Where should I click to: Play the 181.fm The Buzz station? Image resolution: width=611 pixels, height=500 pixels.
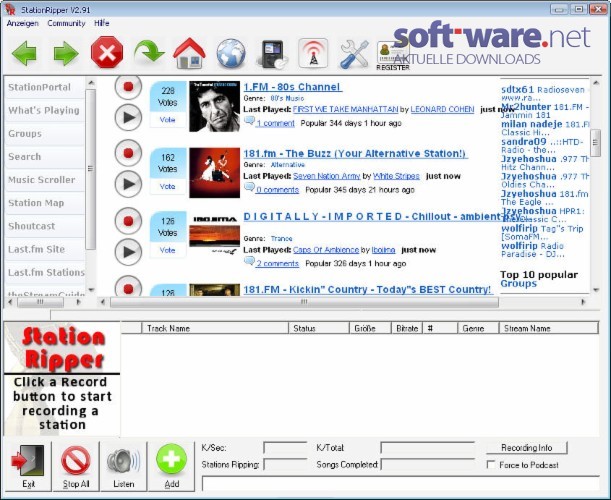[x=128, y=184]
